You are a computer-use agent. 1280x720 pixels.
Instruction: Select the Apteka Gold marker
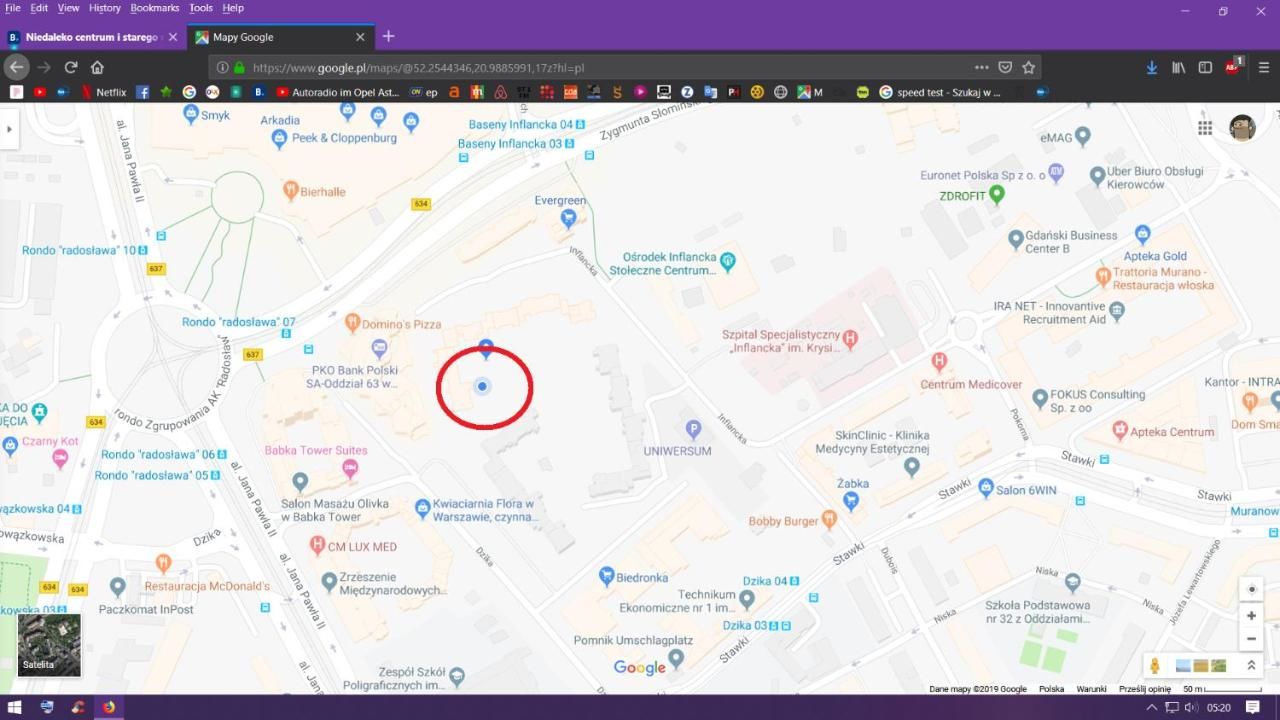click(1143, 234)
